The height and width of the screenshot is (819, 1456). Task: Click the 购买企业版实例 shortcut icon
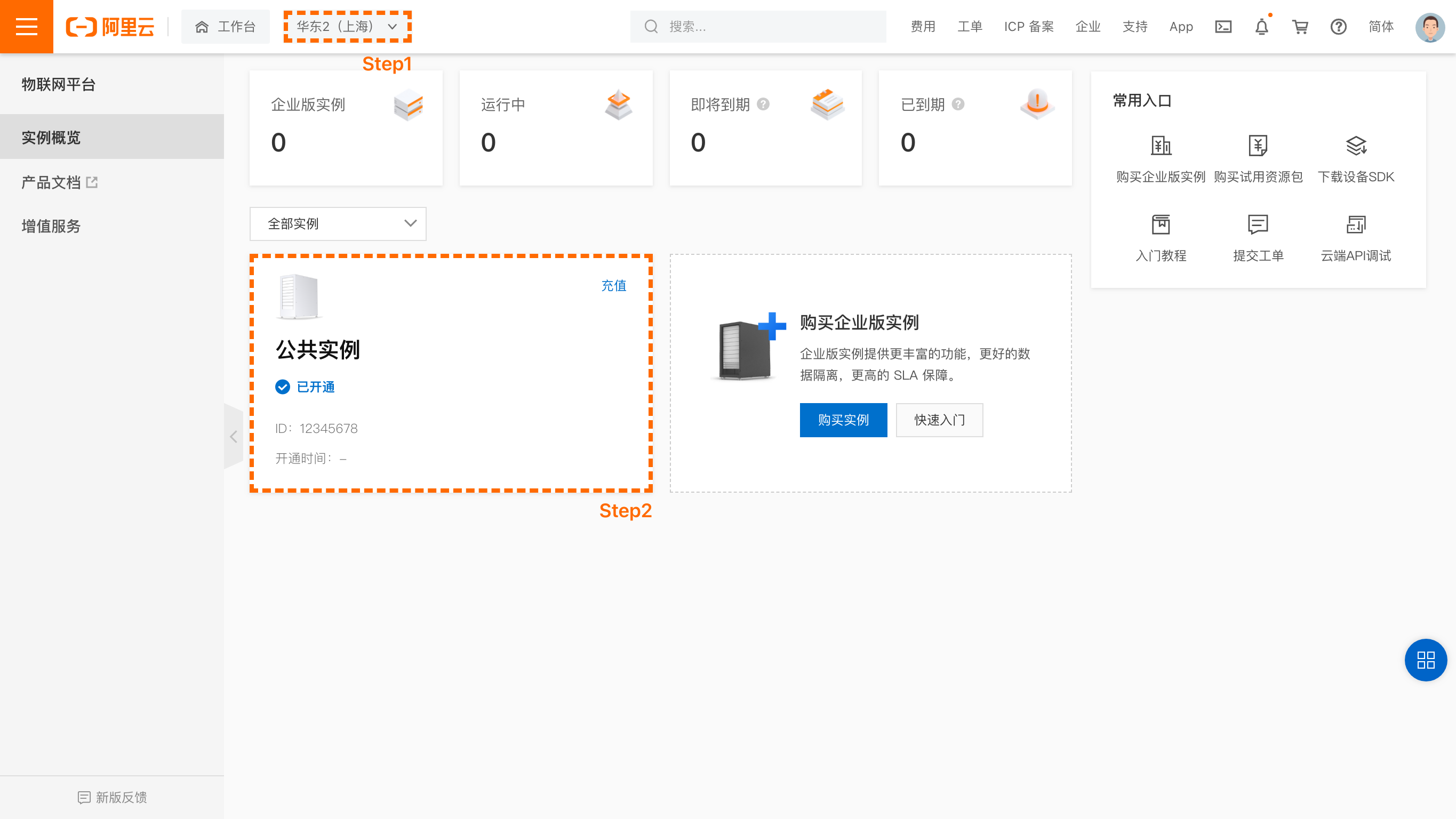point(1161,146)
